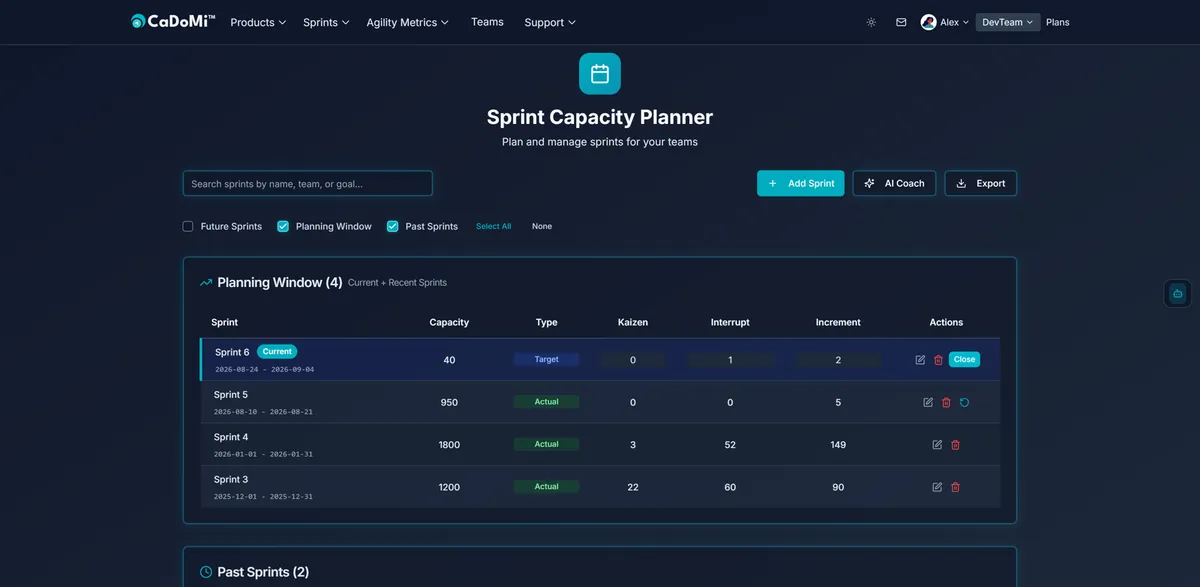Click the Select All filter link
Viewport: 1200px width, 587px height.
493,226
